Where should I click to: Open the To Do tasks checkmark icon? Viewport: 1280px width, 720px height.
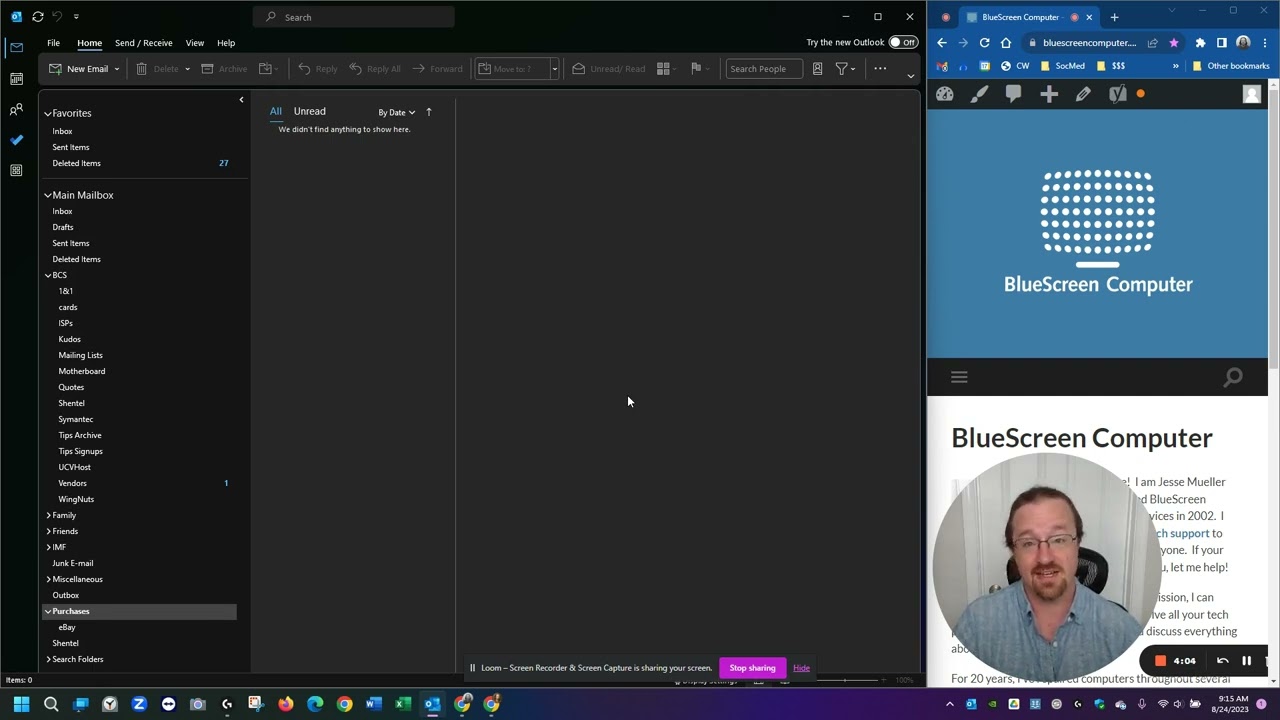pos(16,140)
